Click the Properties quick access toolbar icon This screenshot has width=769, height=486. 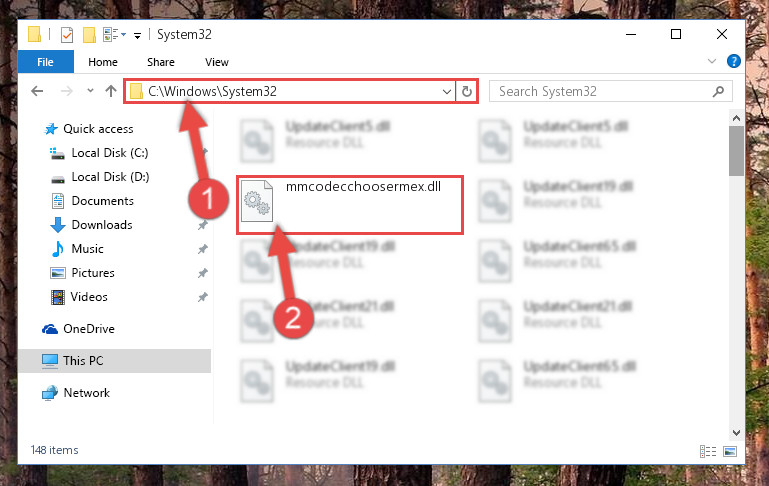(x=67, y=35)
